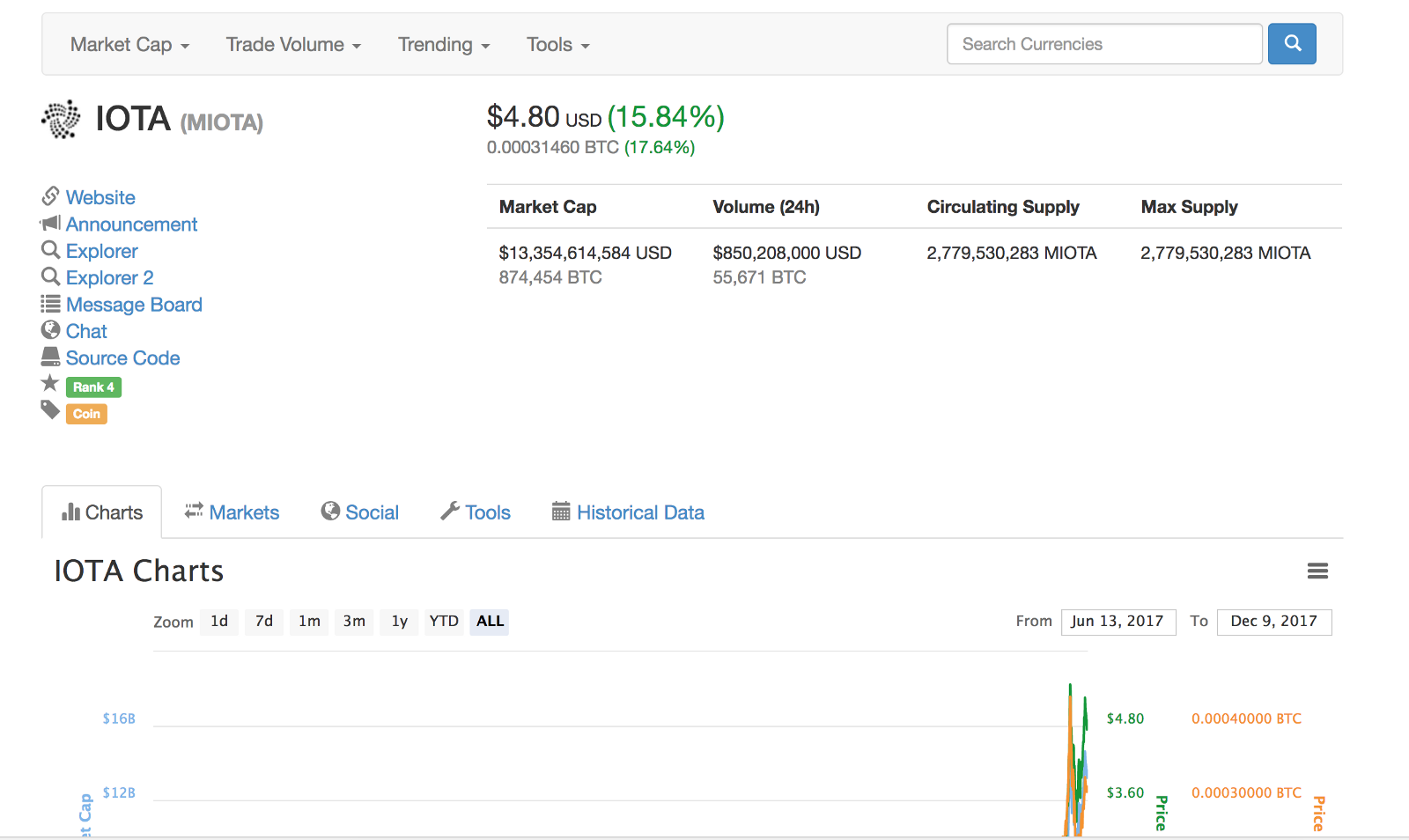Image resolution: width=1409 pixels, height=840 pixels.
Task: Click the magnifier search button
Action: click(x=1292, y=43)
